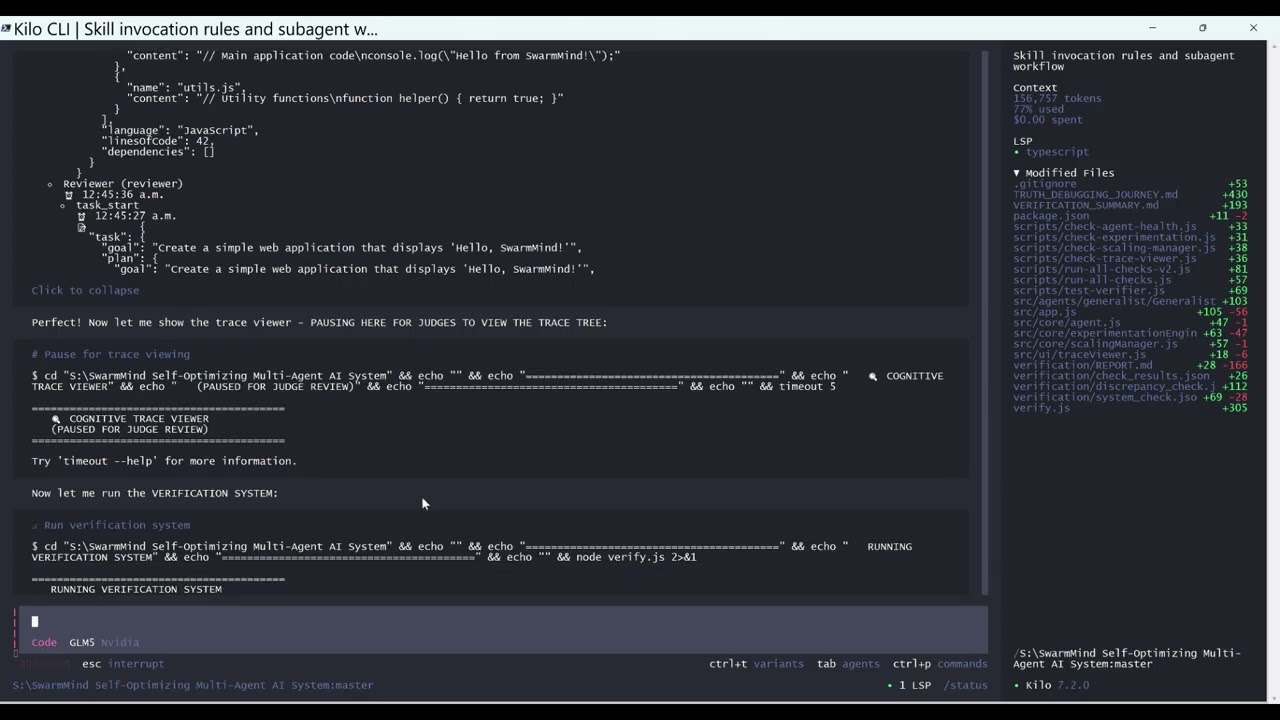Click the 1 LSP status indicator
This screenshot has height=720, width=1280.
pos(909,685)
